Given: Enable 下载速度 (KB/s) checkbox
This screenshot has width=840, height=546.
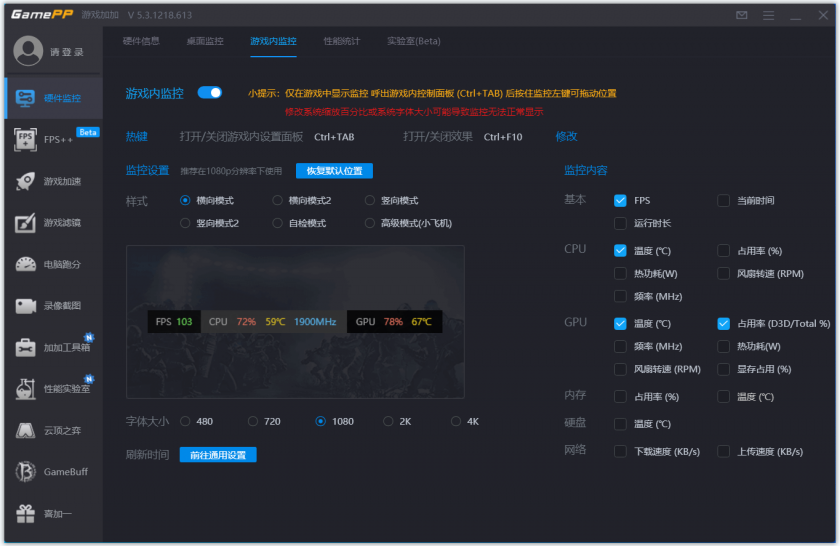Looking at the screenshot, I should (620, 452).
